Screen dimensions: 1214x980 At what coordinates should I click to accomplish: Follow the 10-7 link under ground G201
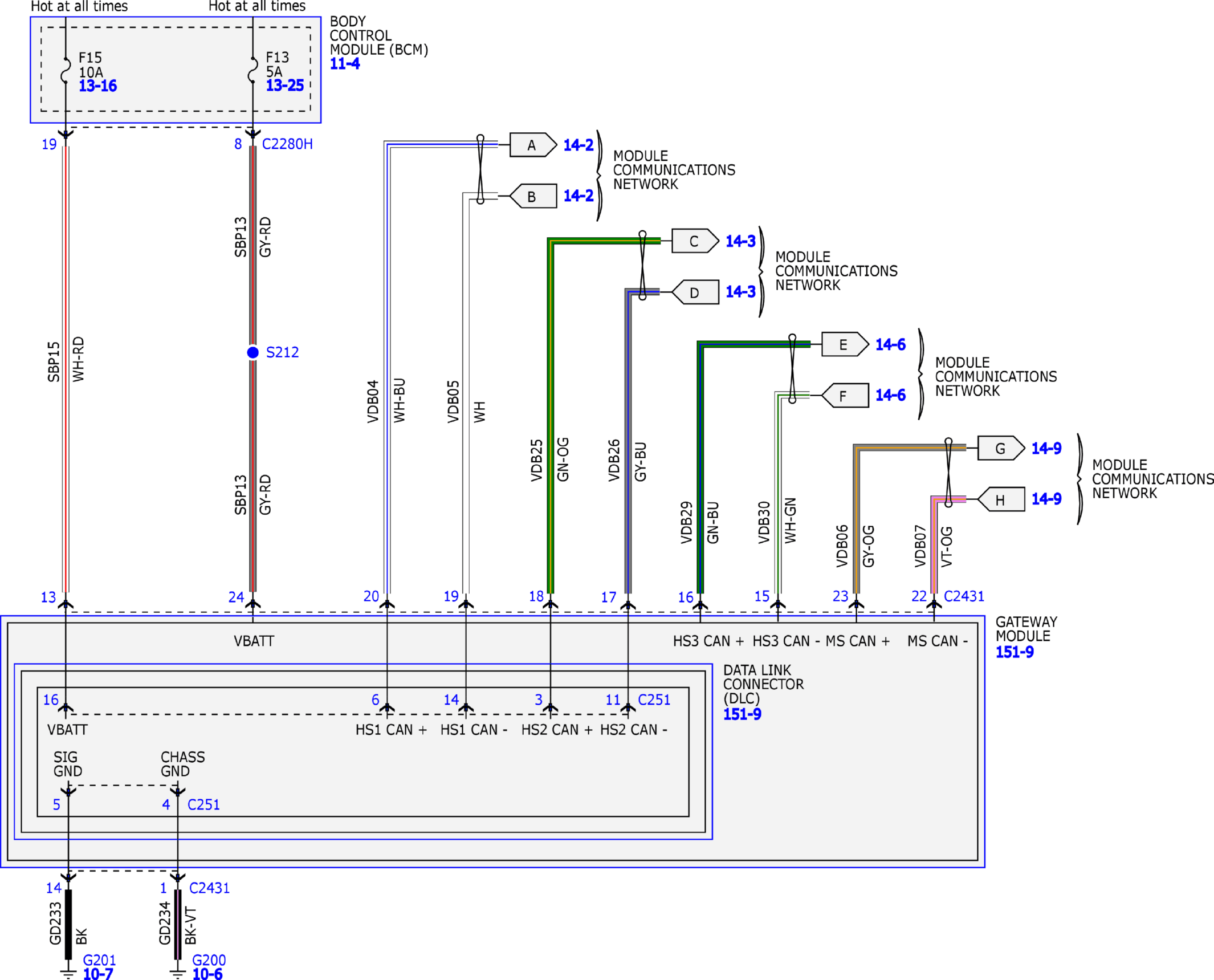[x=98, y=974]
